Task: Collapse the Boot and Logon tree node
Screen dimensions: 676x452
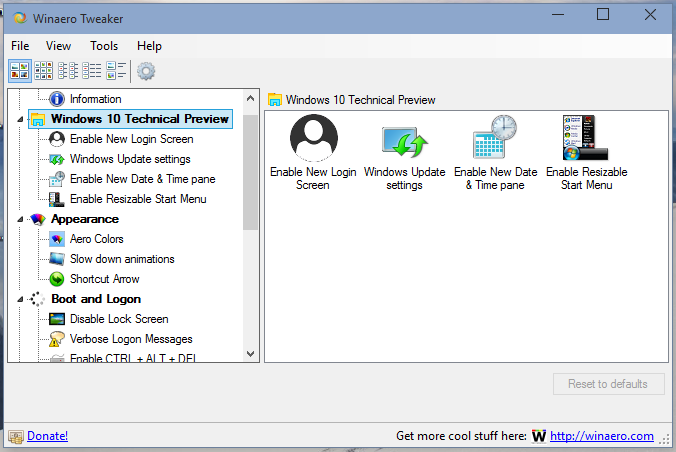Action: tap(20, 299)
